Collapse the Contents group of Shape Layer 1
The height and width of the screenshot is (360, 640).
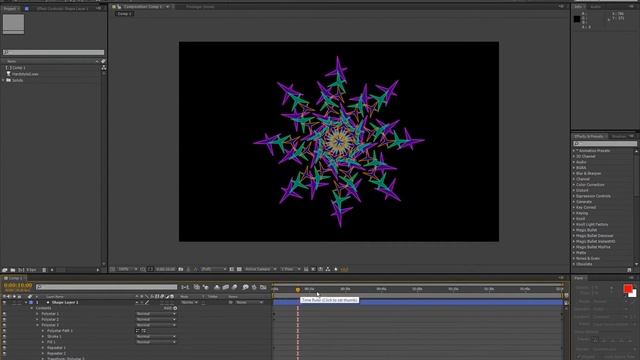click(32, 308)
